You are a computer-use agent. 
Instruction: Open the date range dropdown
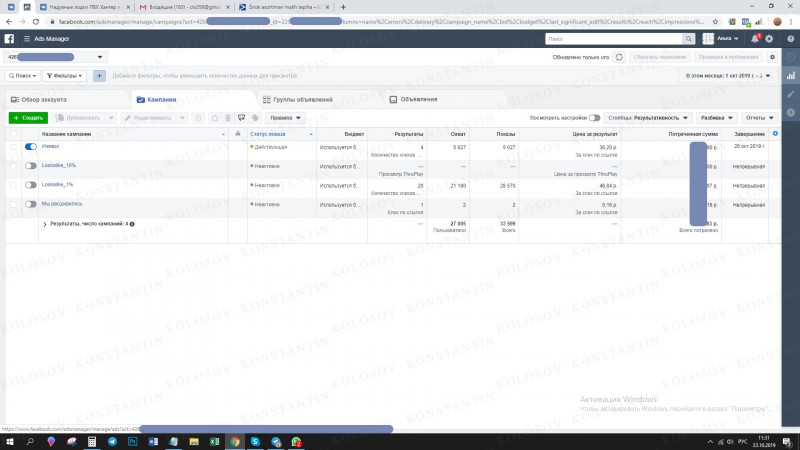728,76
